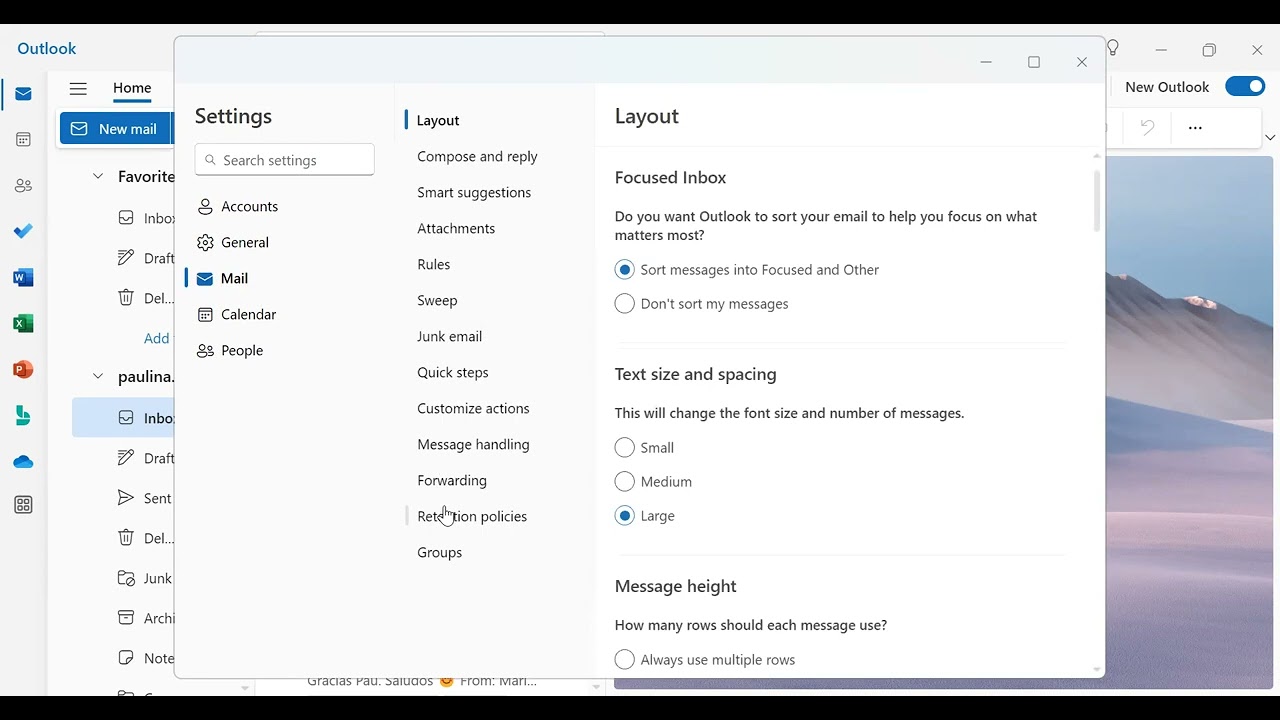Click scroll-down arrow of settings panel
1280x720 pixels.
1097,670
